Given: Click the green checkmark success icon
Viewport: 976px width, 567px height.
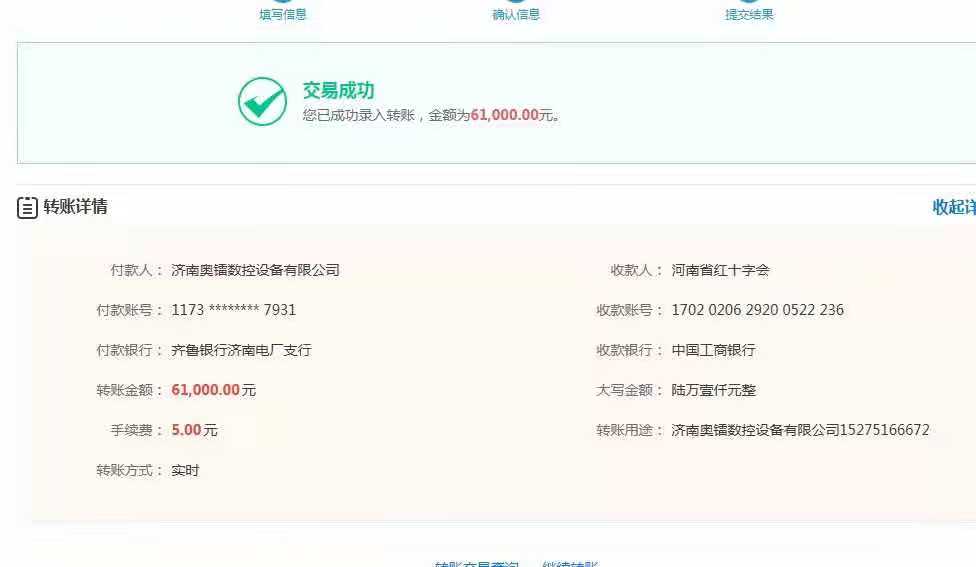Looking at the screenshot, I should point(262,102).
